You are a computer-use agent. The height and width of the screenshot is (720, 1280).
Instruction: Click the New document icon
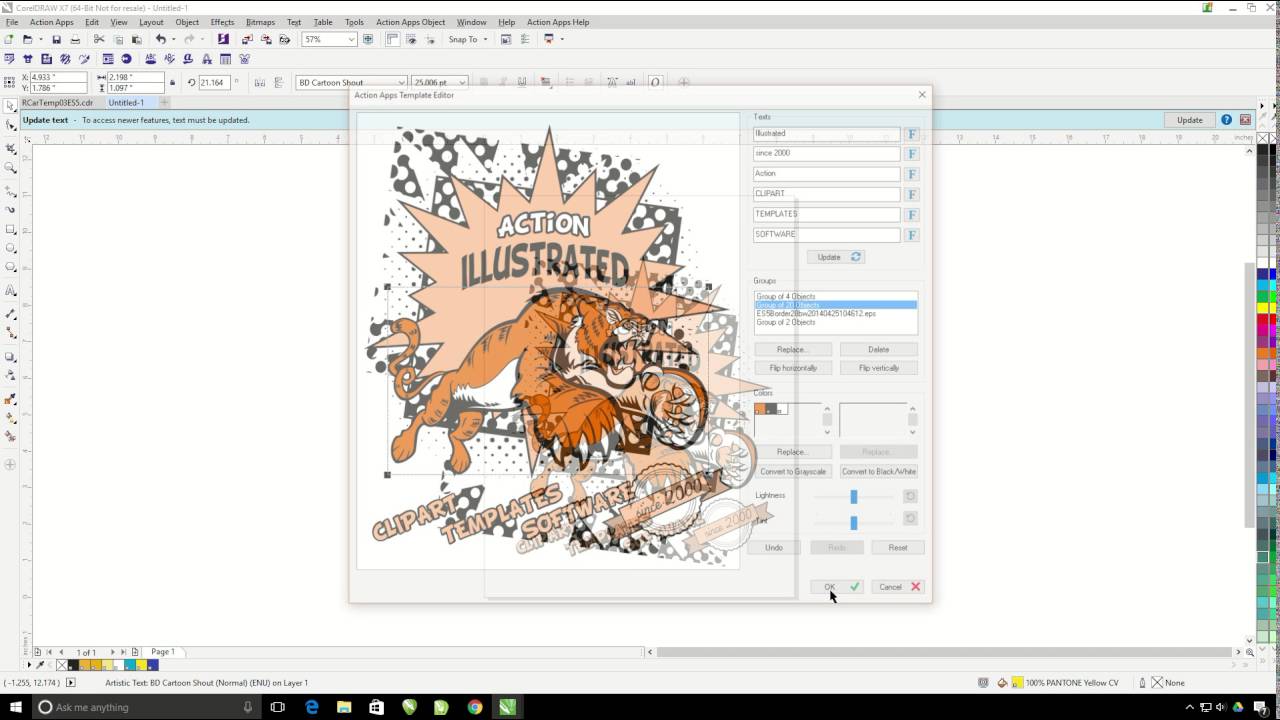point(9,39)
